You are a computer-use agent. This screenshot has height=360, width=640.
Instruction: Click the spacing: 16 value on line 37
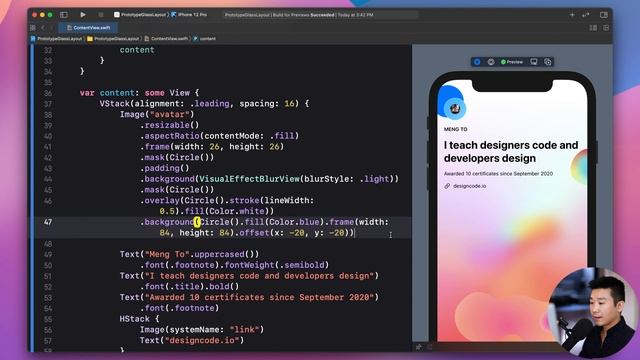[x=267, y=104]
